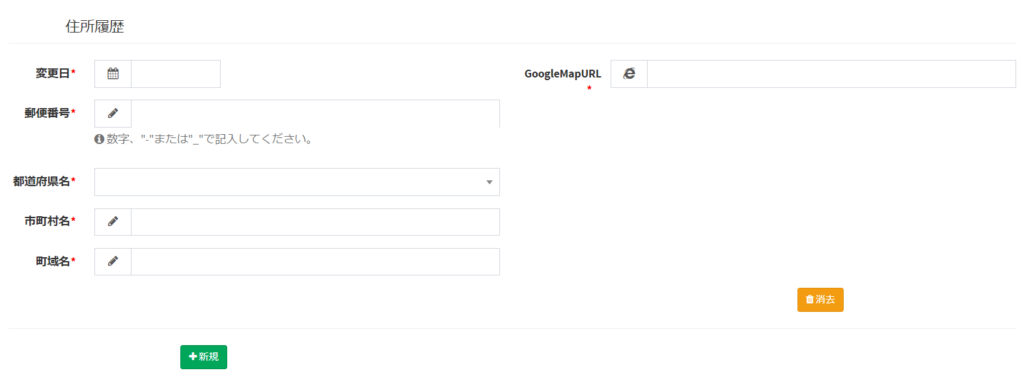
Task: Focus the 郵便番号 text field
Action: click(x=315, y=113)
